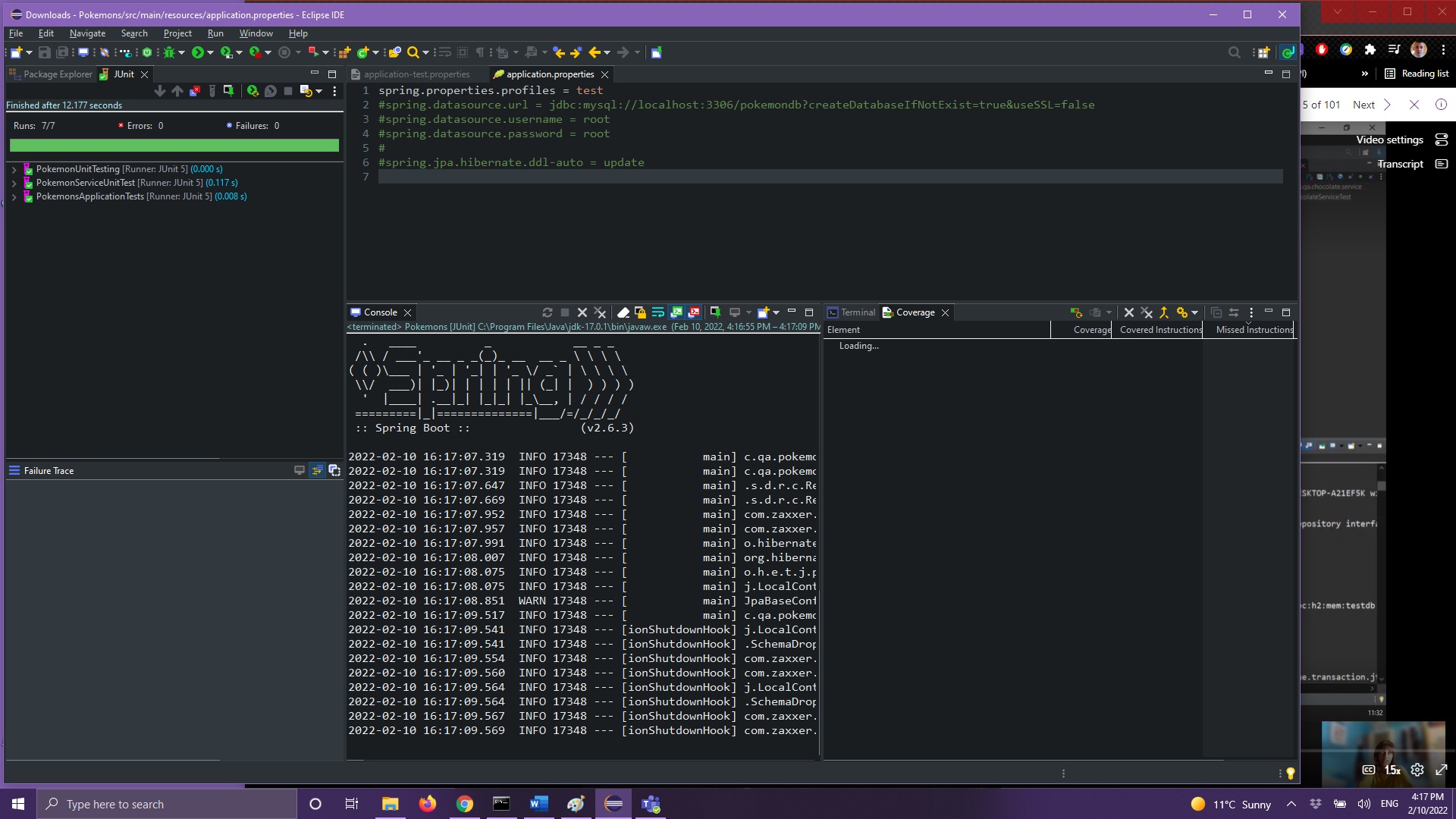Switch to the application-test.properties editor tab

tap(416, 74)
